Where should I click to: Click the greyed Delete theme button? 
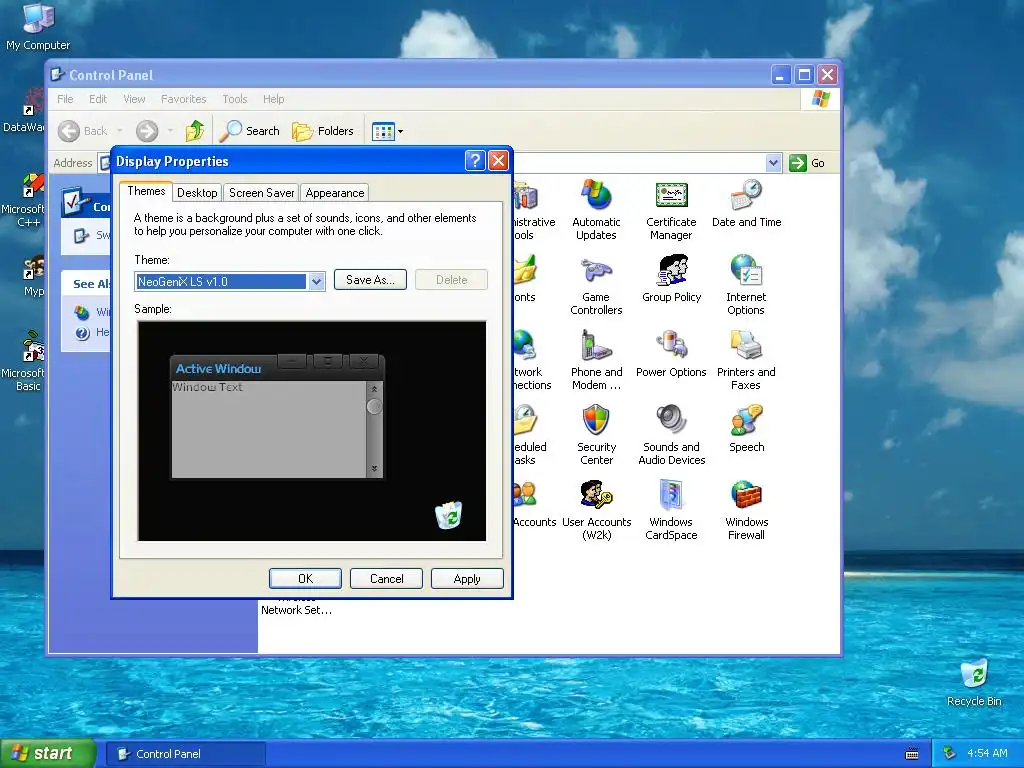451,280
